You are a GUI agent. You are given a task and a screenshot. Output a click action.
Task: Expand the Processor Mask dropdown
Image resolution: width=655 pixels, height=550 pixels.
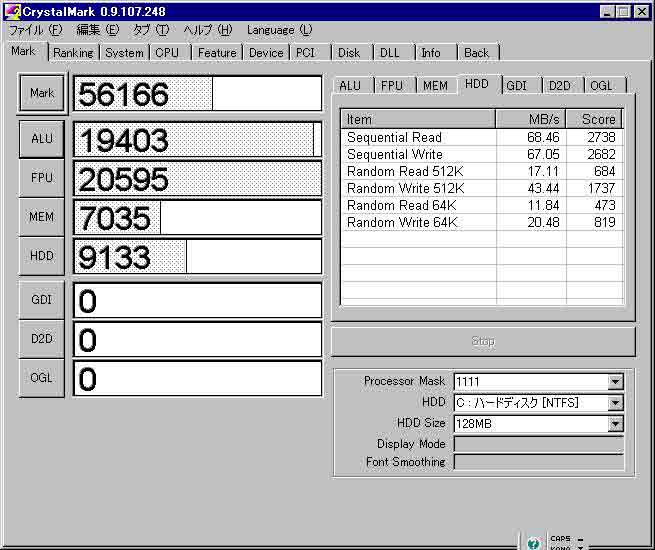pos(615,381)
